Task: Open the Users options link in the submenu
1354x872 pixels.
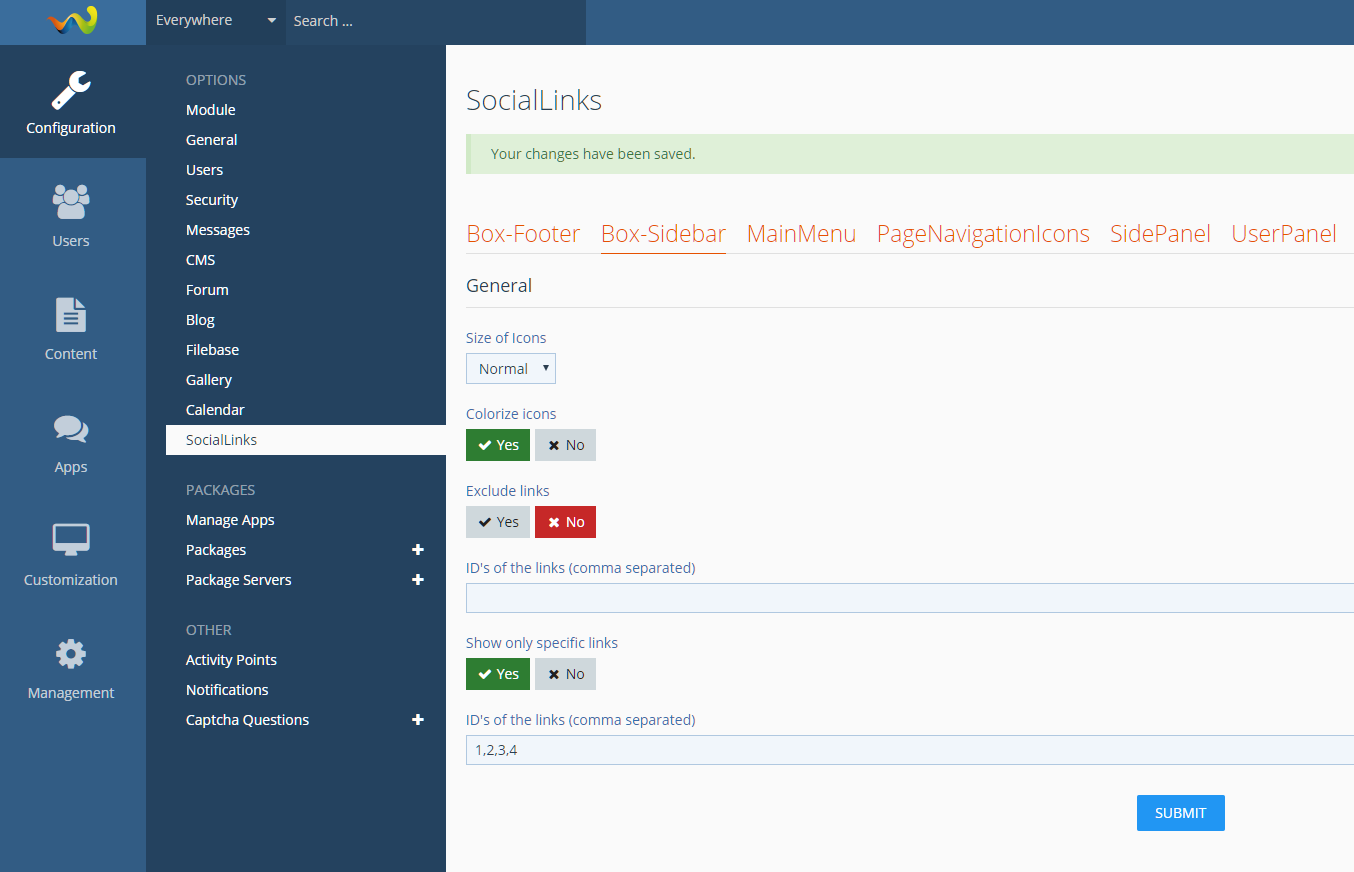Action: pos(204,170)
